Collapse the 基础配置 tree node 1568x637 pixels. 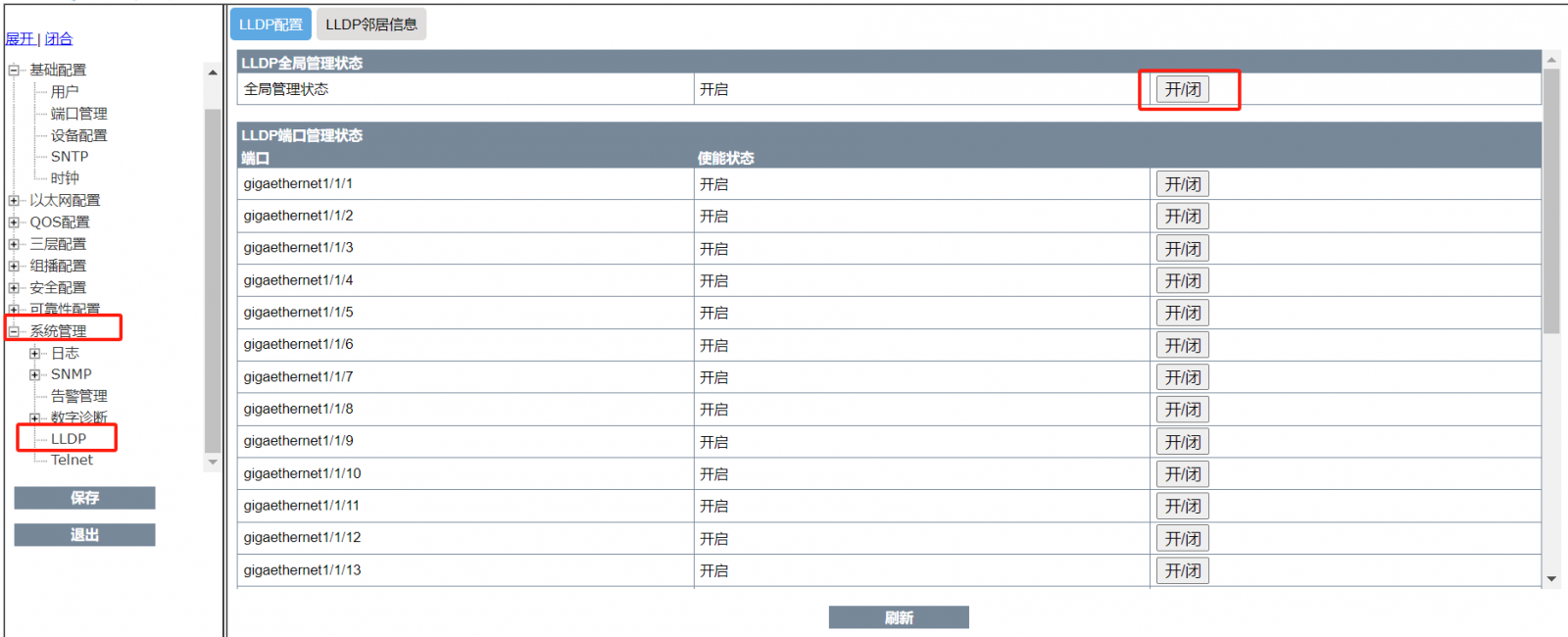pyautogui.click(x=14, y=71)
